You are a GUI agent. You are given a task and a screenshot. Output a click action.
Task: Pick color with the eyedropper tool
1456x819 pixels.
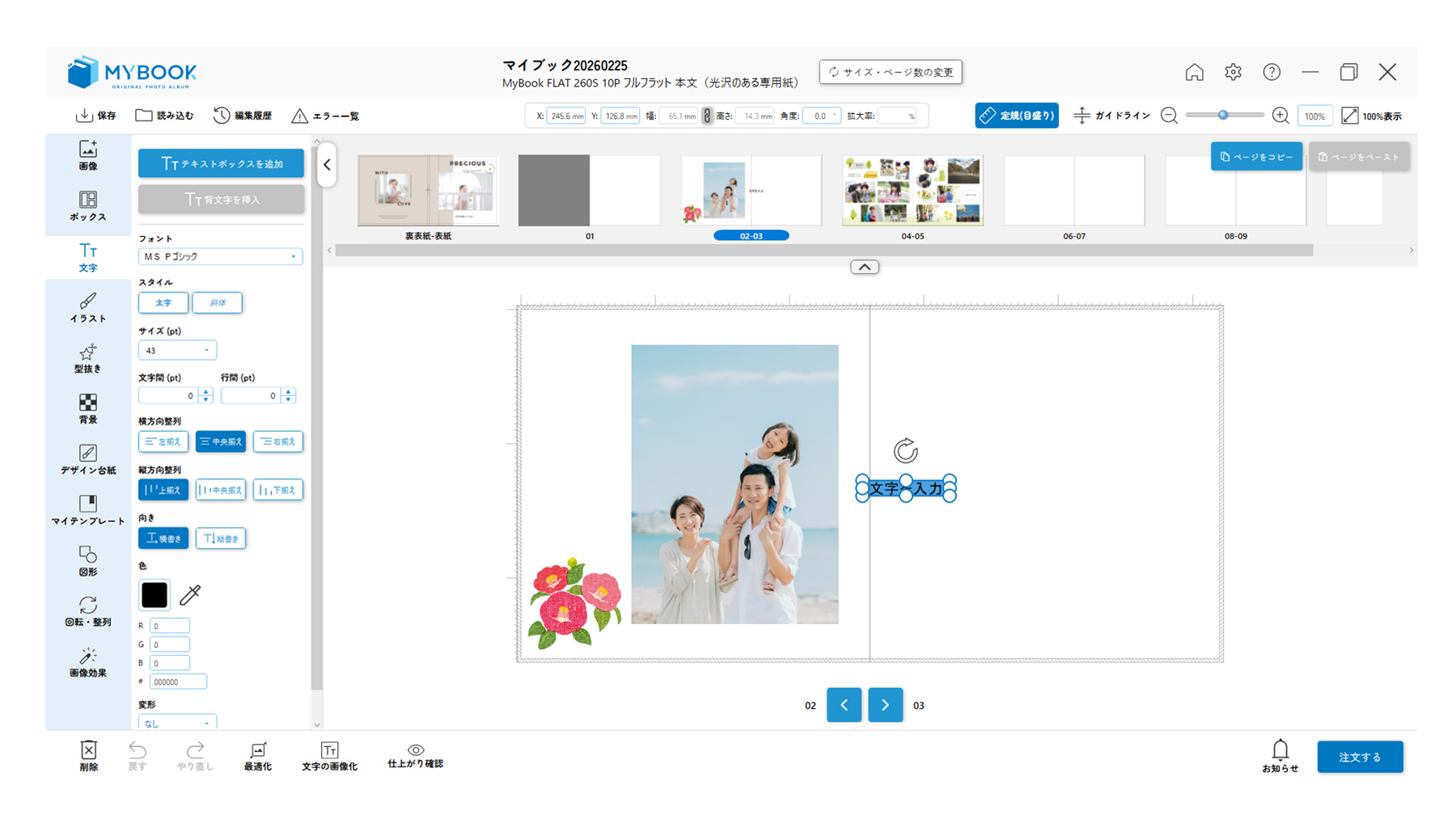[x=190, y=595]
